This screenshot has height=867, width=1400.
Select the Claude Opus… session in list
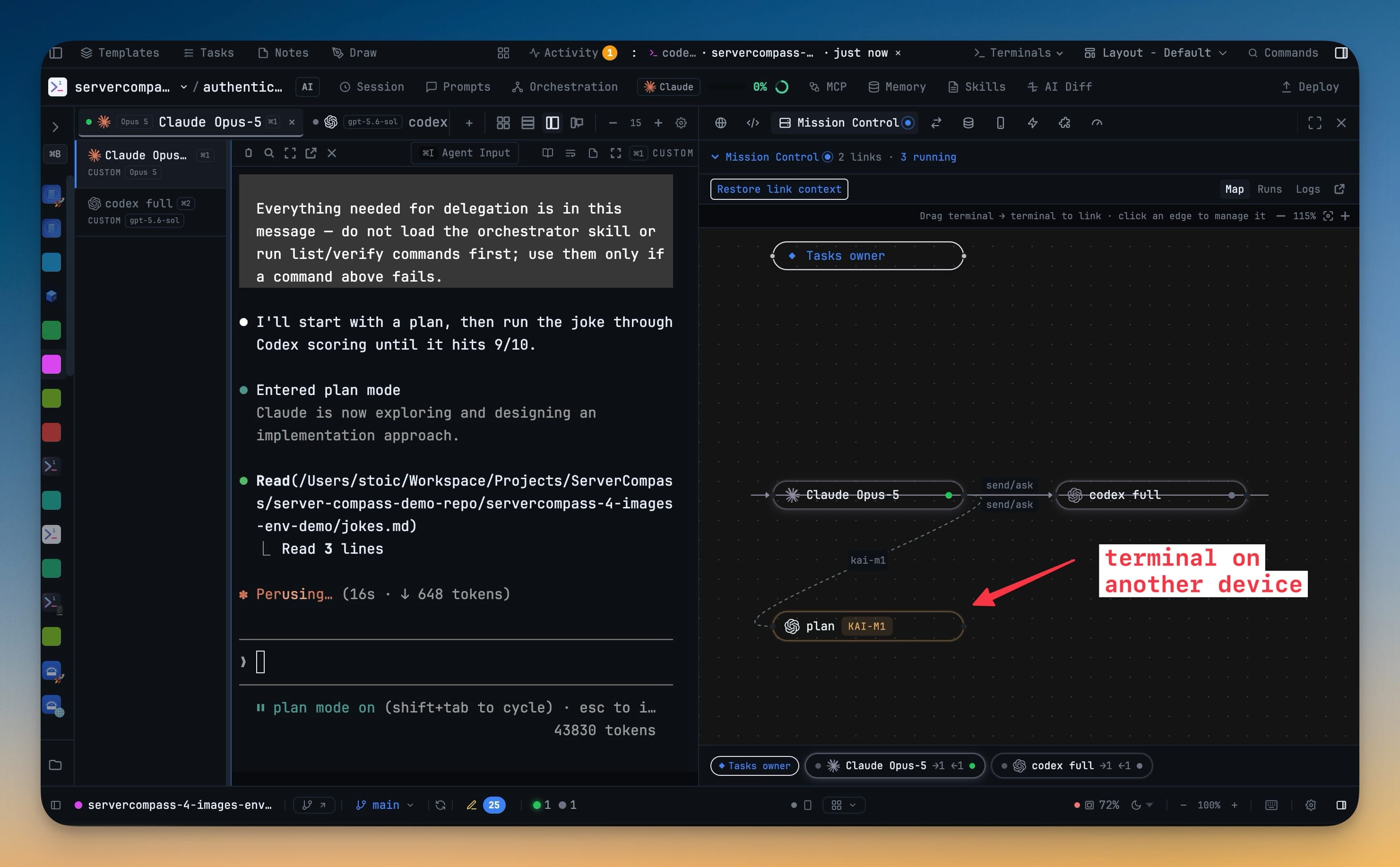(151, 163)
